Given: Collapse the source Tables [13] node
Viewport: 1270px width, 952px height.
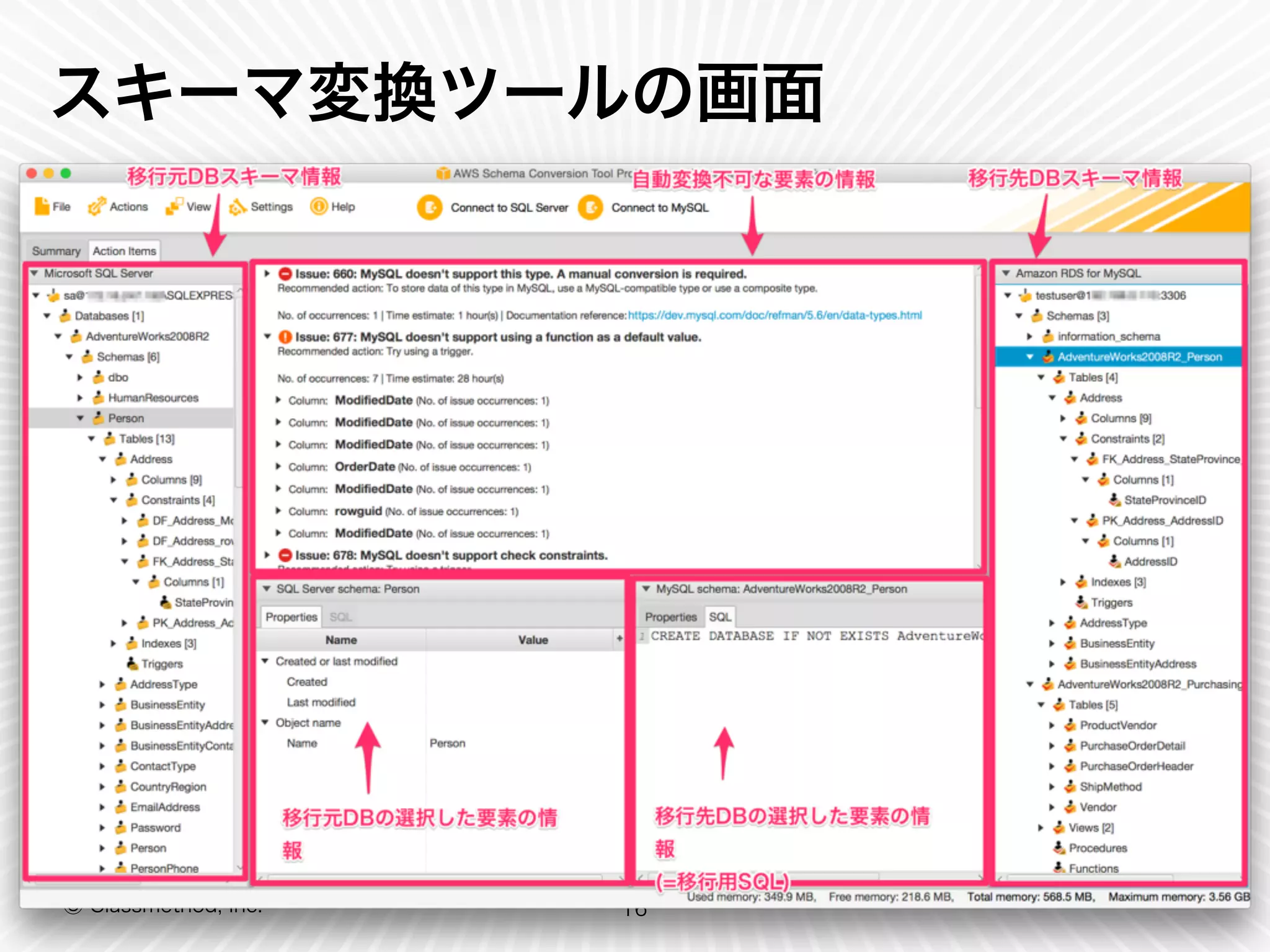Looking at the screenshot, I should 91,438.
